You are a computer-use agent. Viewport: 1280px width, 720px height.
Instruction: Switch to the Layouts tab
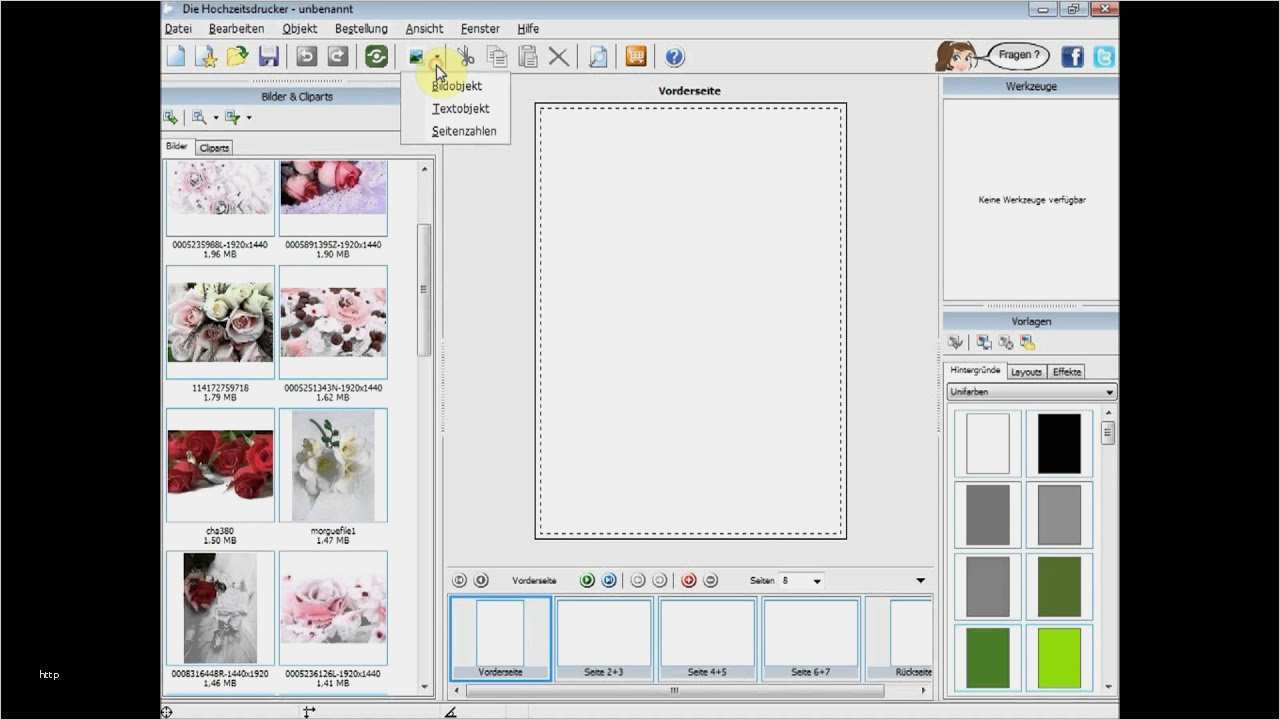click(x=1026, y=372)
